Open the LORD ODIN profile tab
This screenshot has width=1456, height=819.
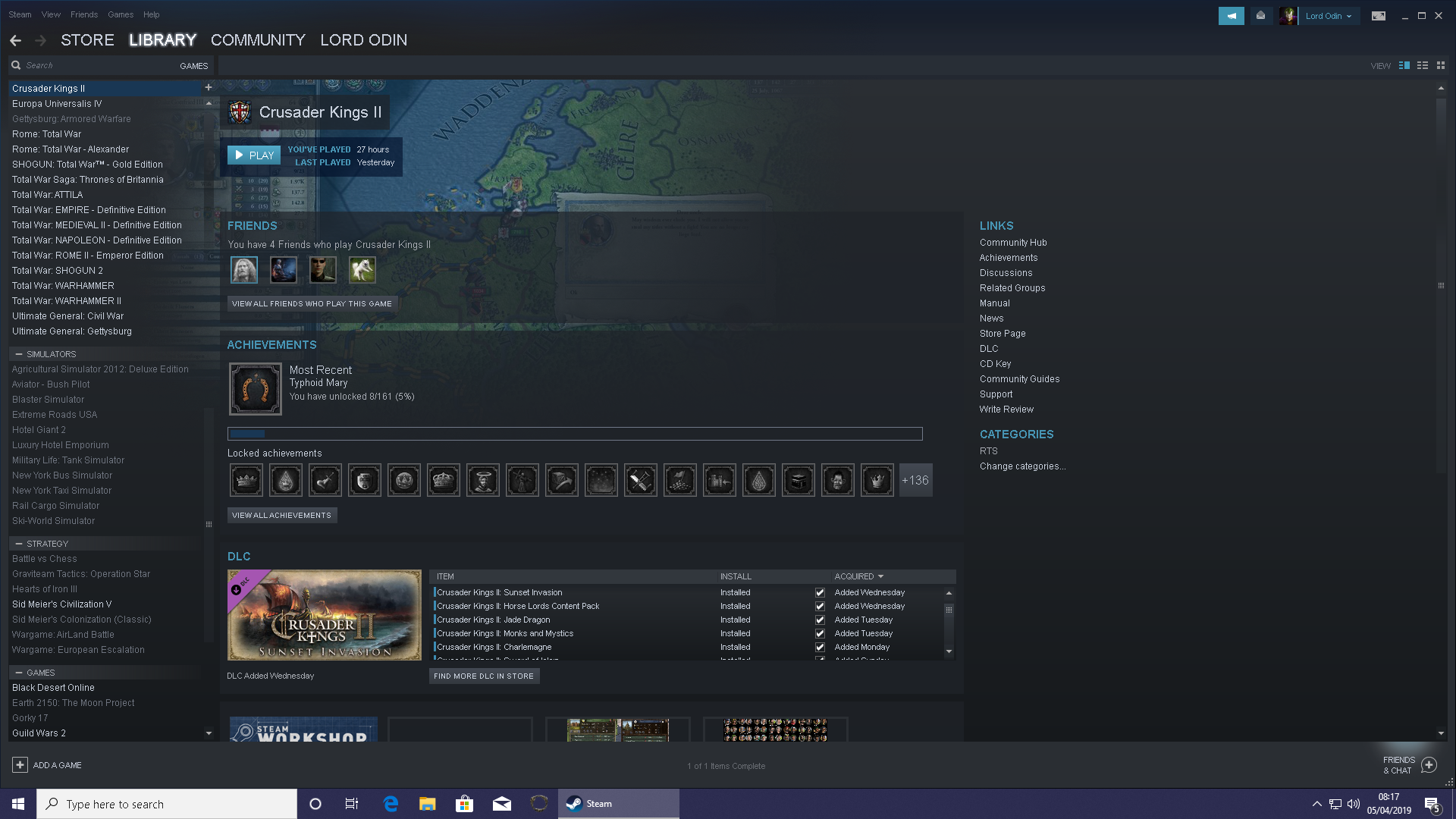pos(364,40)
